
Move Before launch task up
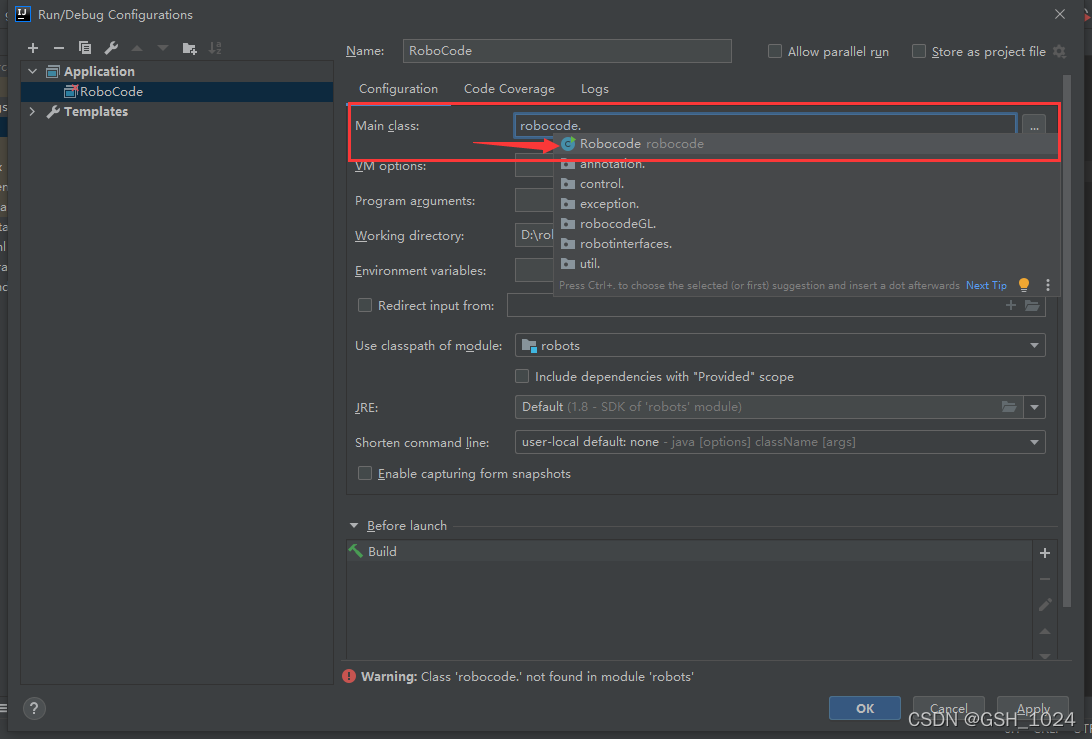pyautogui.click(x=1045, y=631)
